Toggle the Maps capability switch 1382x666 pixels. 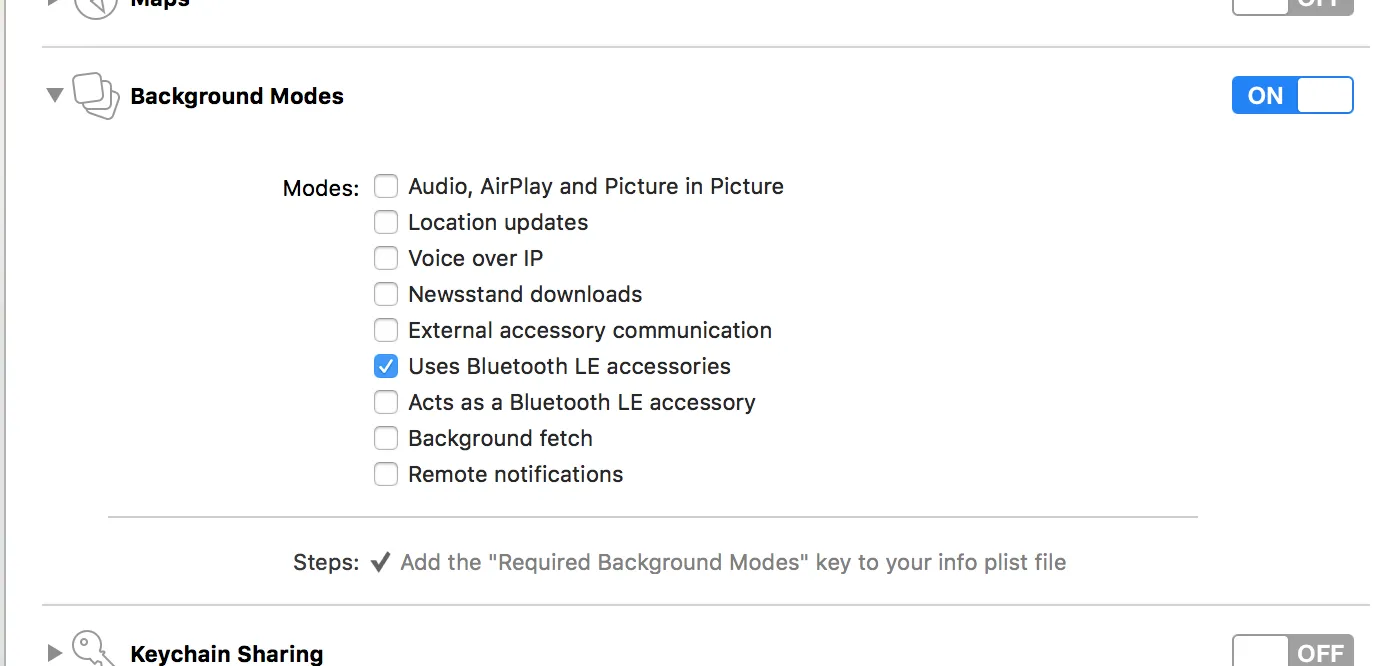(1292, 5)
